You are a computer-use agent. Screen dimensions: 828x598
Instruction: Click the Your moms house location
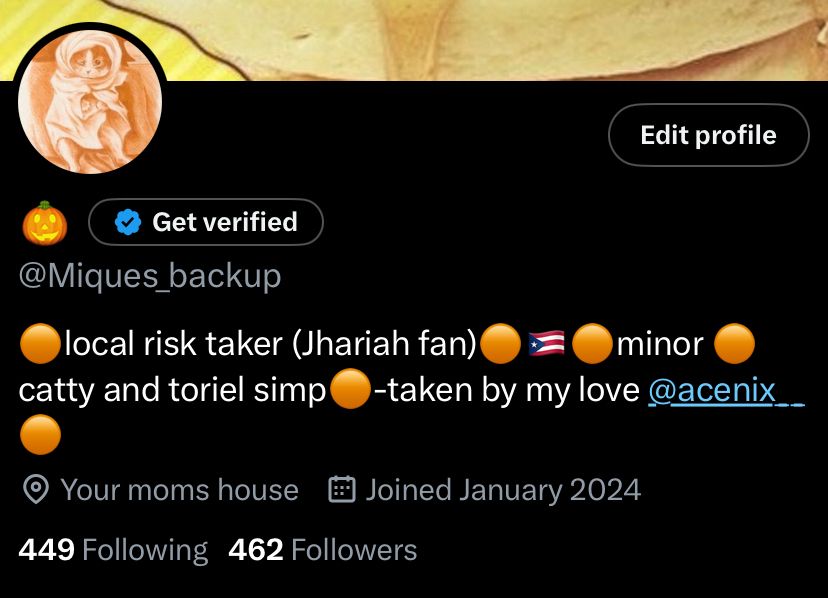pos(180,490)
